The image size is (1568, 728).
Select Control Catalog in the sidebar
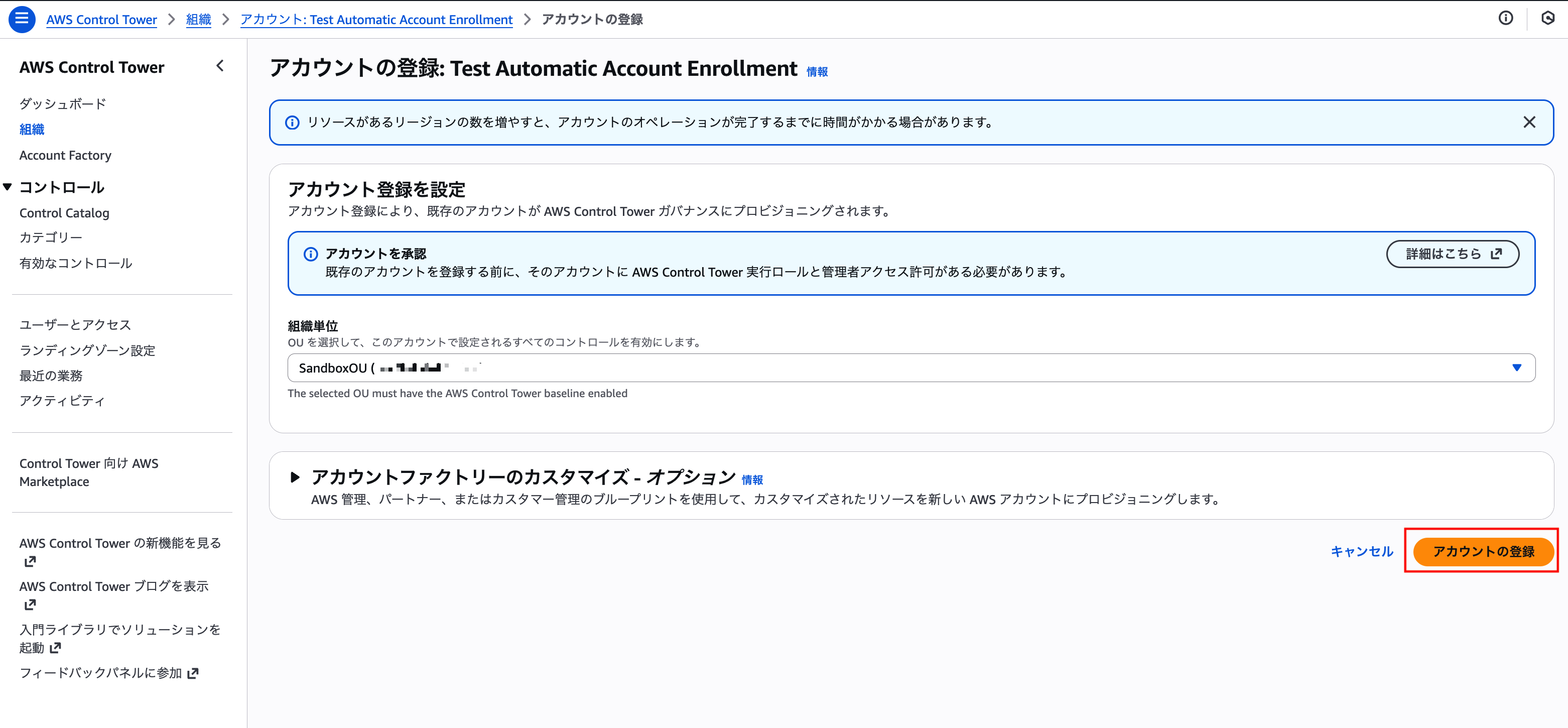coord(64,212)
